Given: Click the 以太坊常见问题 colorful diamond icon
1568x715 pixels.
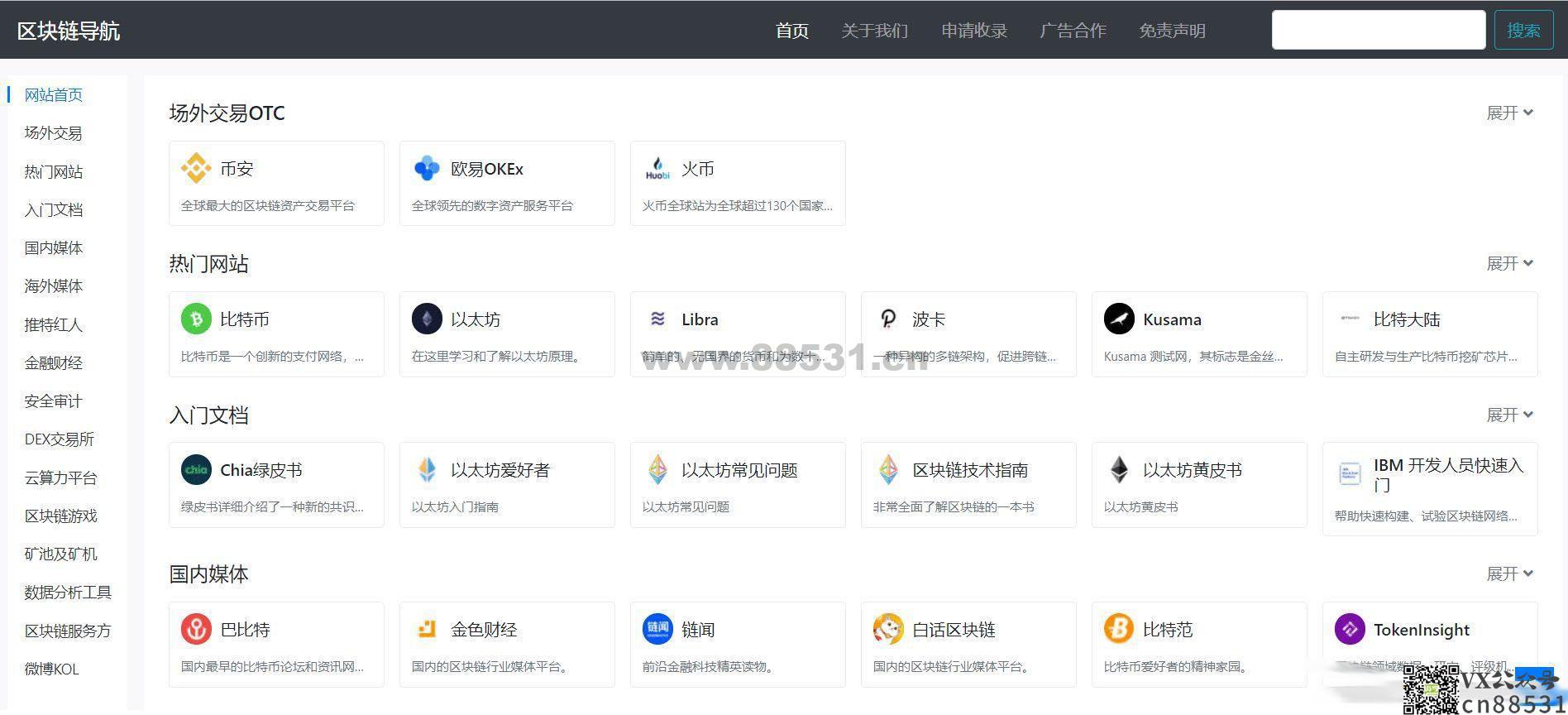Looking at the screenshot, I should 657,470.
